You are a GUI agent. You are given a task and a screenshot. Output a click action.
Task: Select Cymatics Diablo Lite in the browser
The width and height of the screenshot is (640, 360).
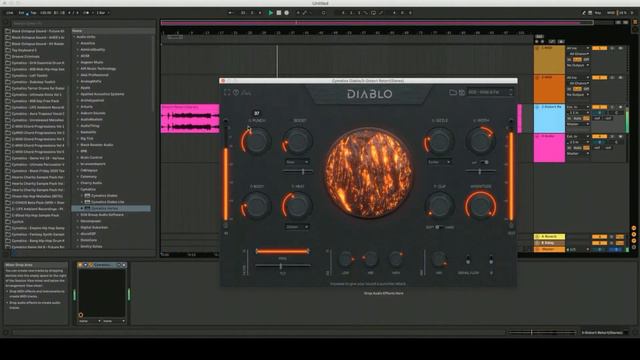107,202
